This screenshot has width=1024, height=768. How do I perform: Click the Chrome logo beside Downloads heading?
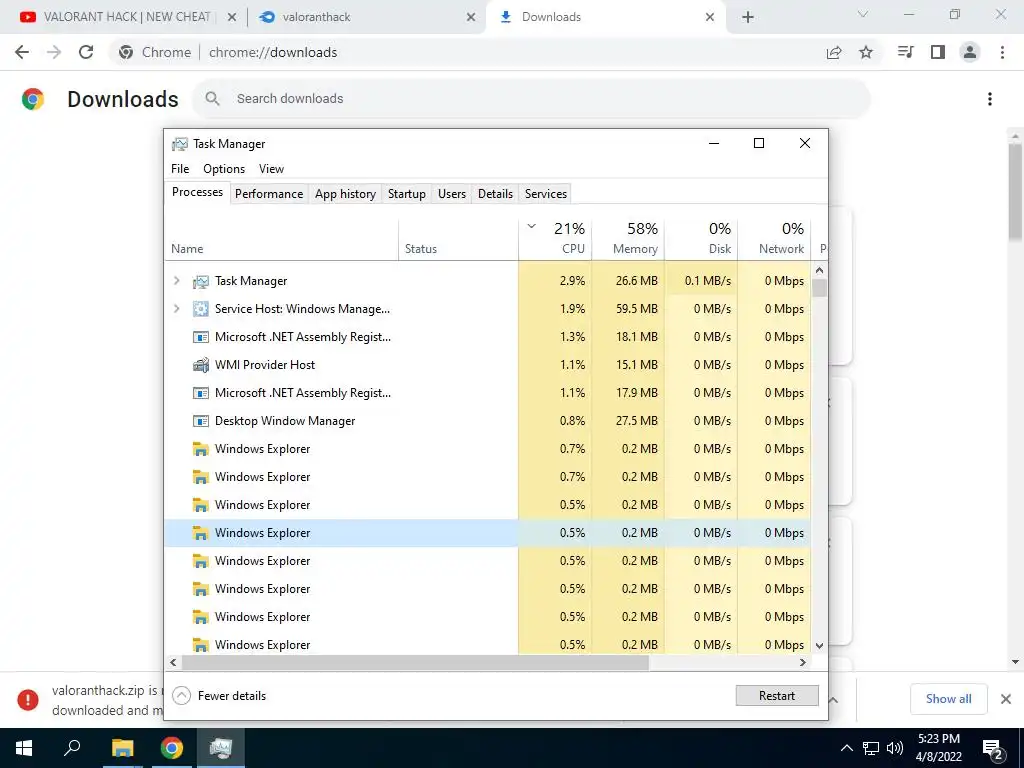coord(33,99)
